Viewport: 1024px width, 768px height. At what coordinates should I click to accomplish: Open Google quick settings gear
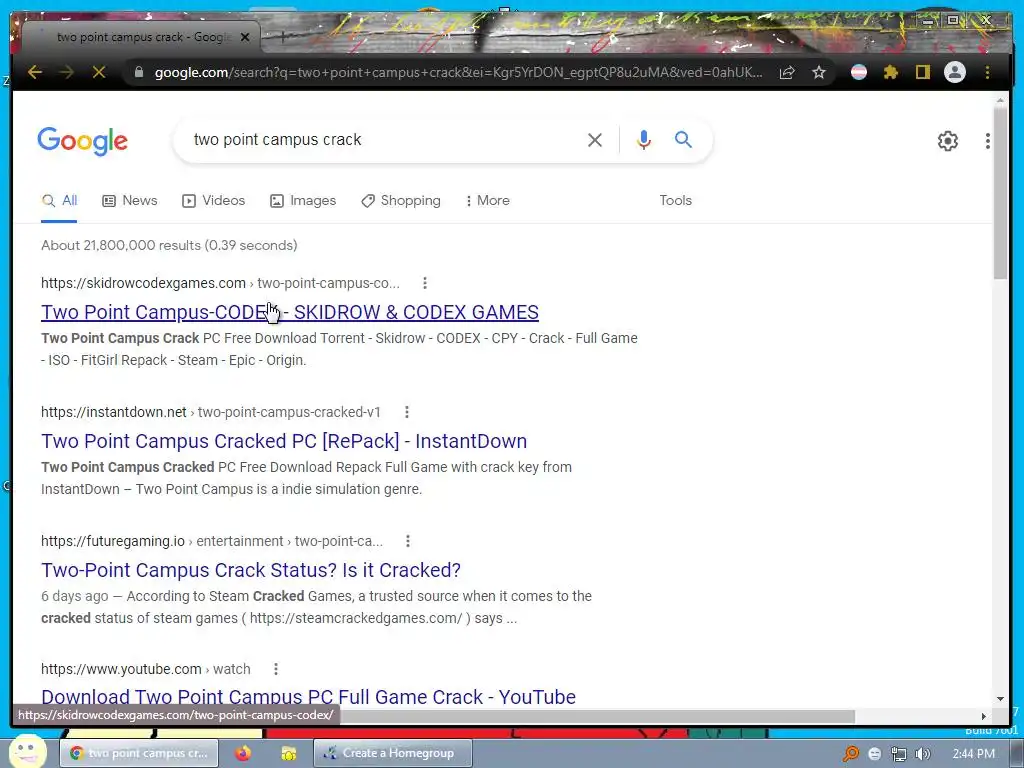click(x=948, y=141)
